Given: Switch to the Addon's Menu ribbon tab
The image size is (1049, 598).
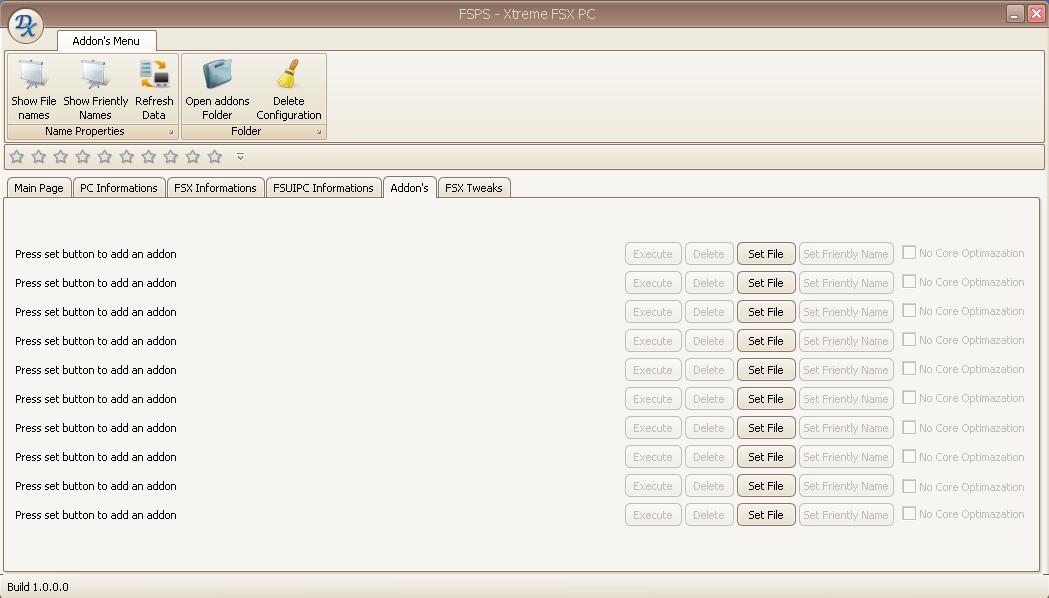Looking at the screenshot, I should [106, 41].
